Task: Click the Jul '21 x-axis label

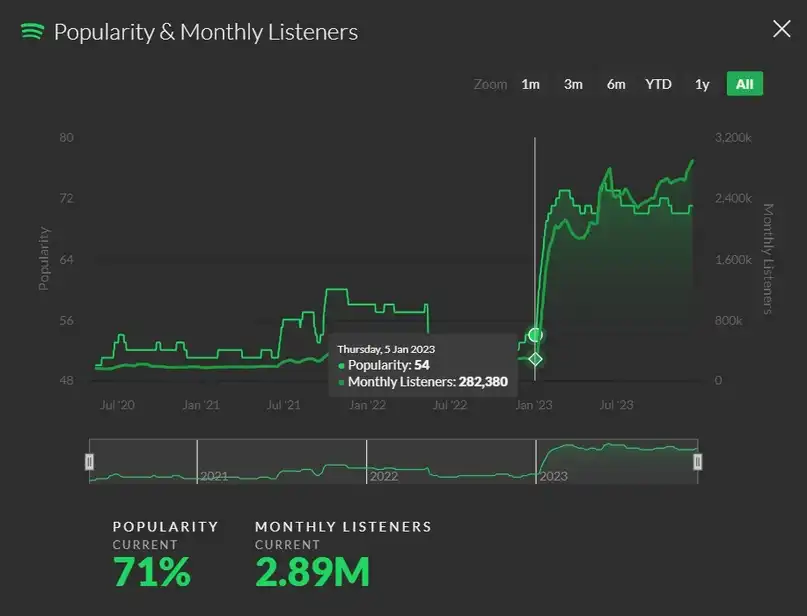Action: [x=284, y=405]
